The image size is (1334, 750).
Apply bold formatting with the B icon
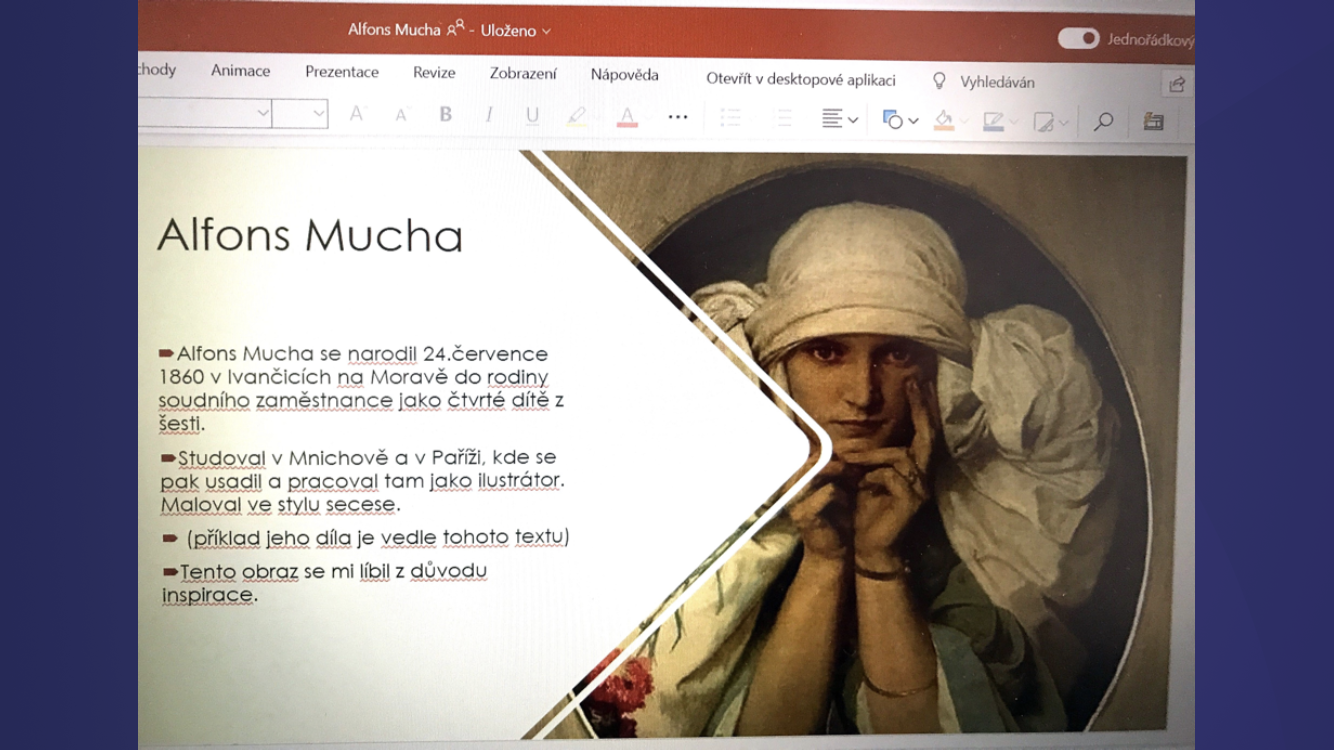pos(446,115)
